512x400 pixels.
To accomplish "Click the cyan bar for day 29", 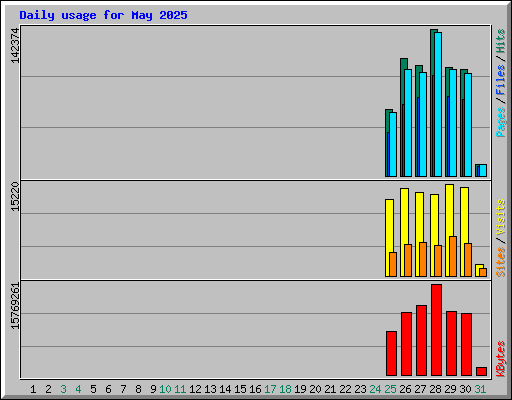I will coord(453,123).
